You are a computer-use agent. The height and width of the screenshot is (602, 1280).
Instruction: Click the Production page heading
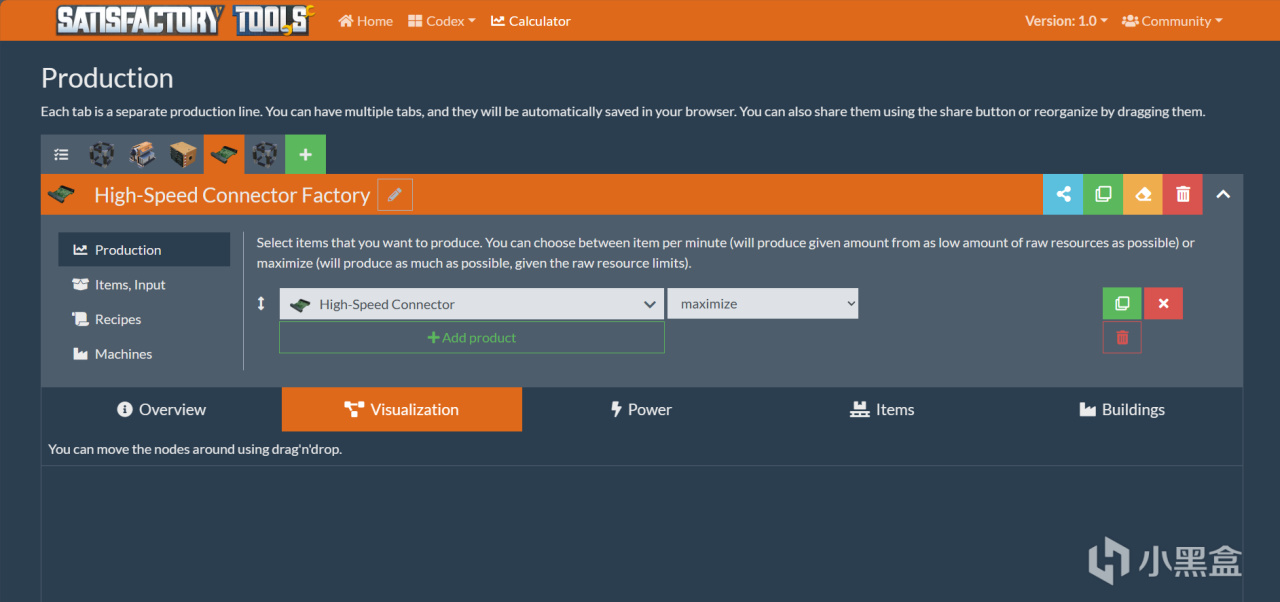107,78
